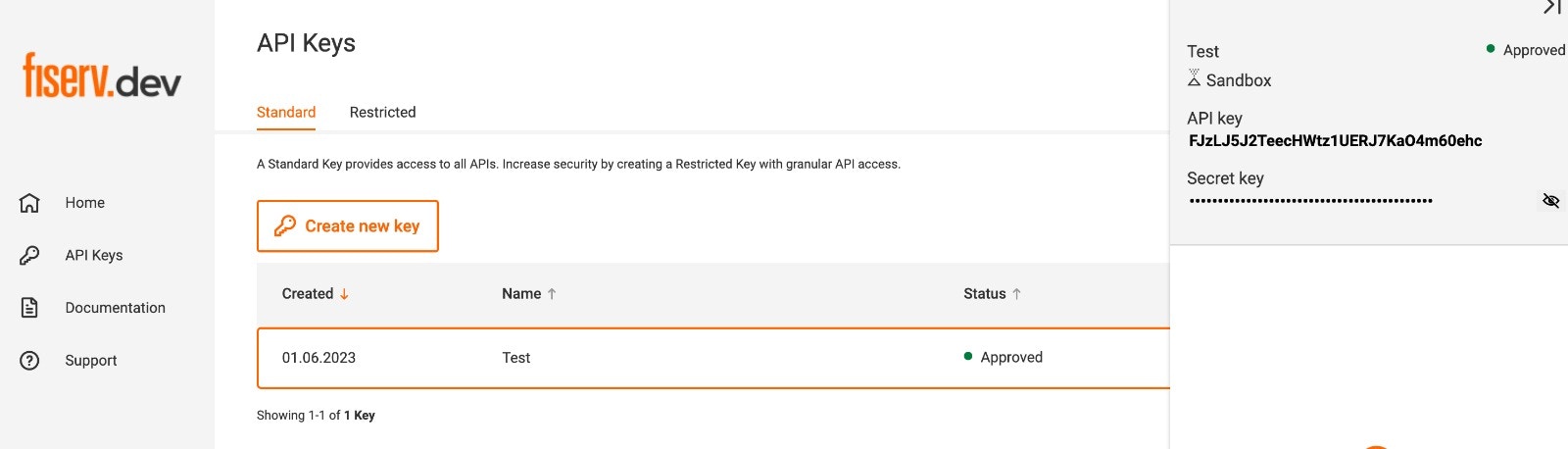Select the Test key row

pyautogui.click(x=713, y=358)
